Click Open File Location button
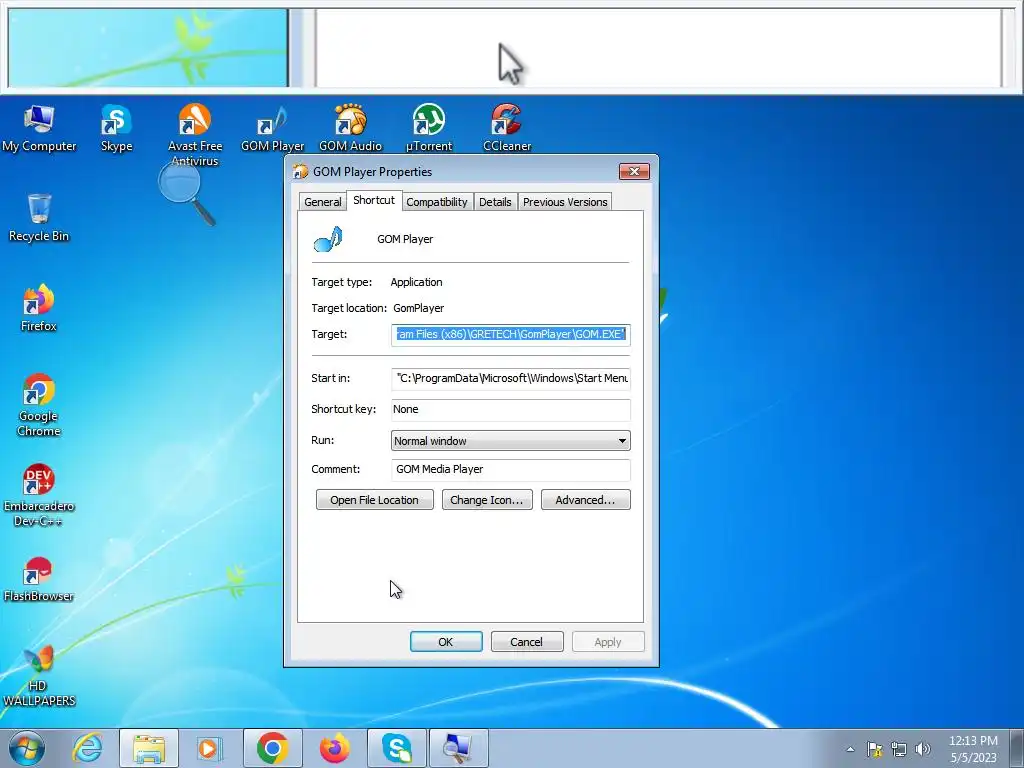 tap(375, 500)
